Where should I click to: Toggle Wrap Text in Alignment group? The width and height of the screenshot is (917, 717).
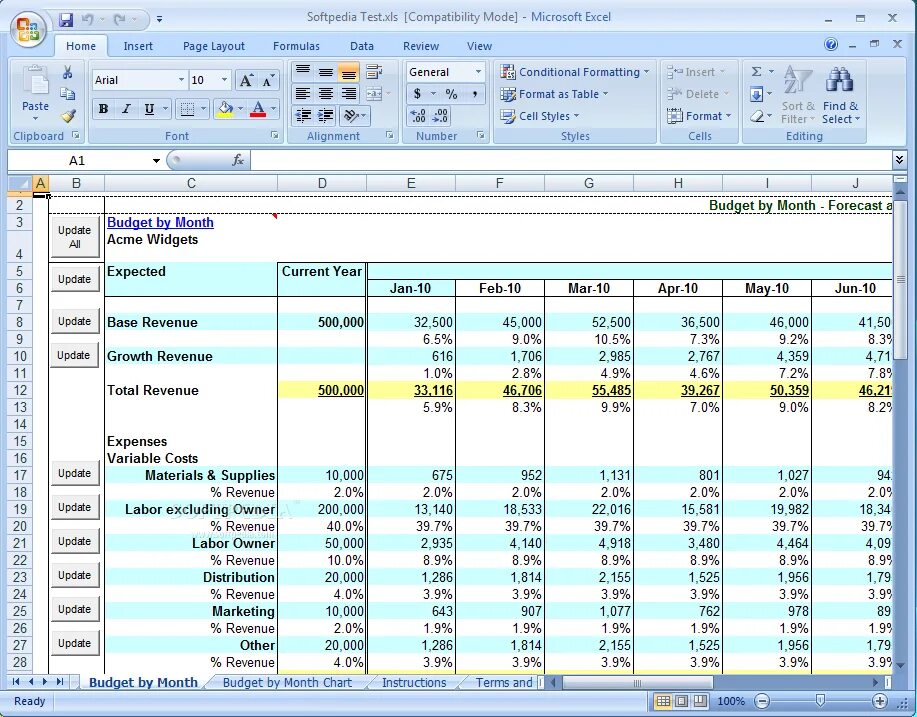pos(374,72)
